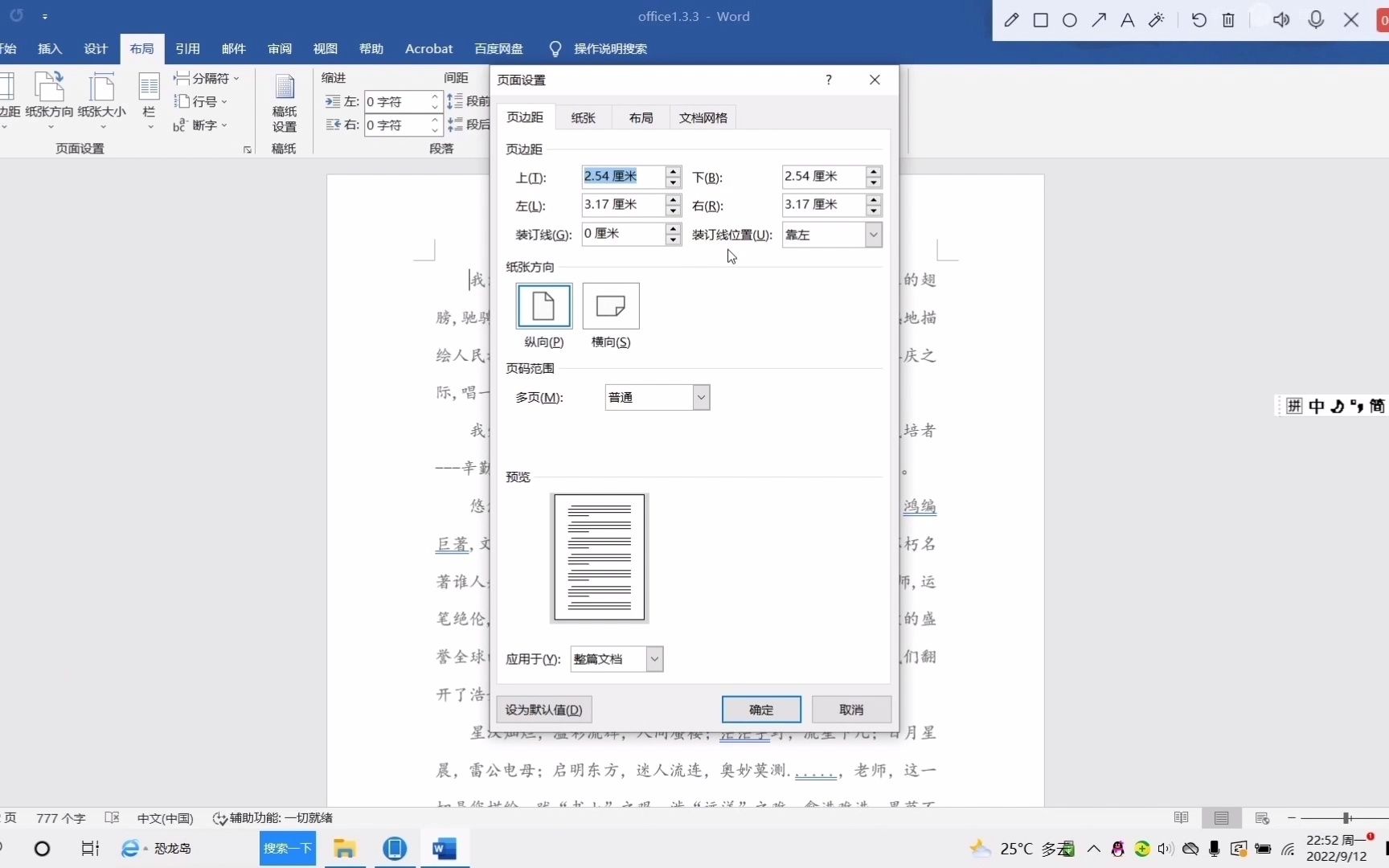Switch to read mode view in status bar
The width and height of the screenshot is (1389, 868).
(x=1181, y=818)
